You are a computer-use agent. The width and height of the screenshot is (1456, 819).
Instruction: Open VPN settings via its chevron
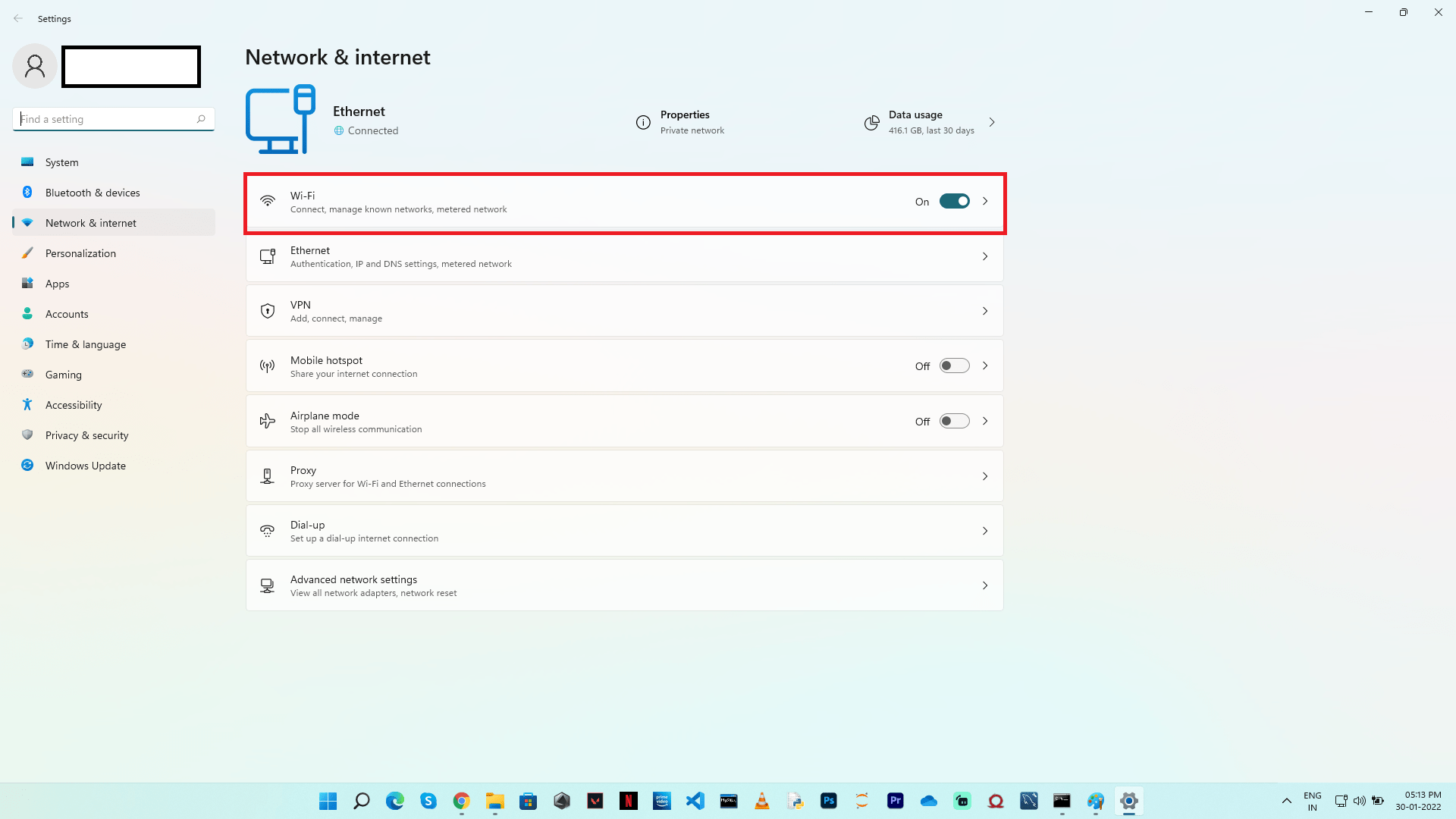coord(985,310)
